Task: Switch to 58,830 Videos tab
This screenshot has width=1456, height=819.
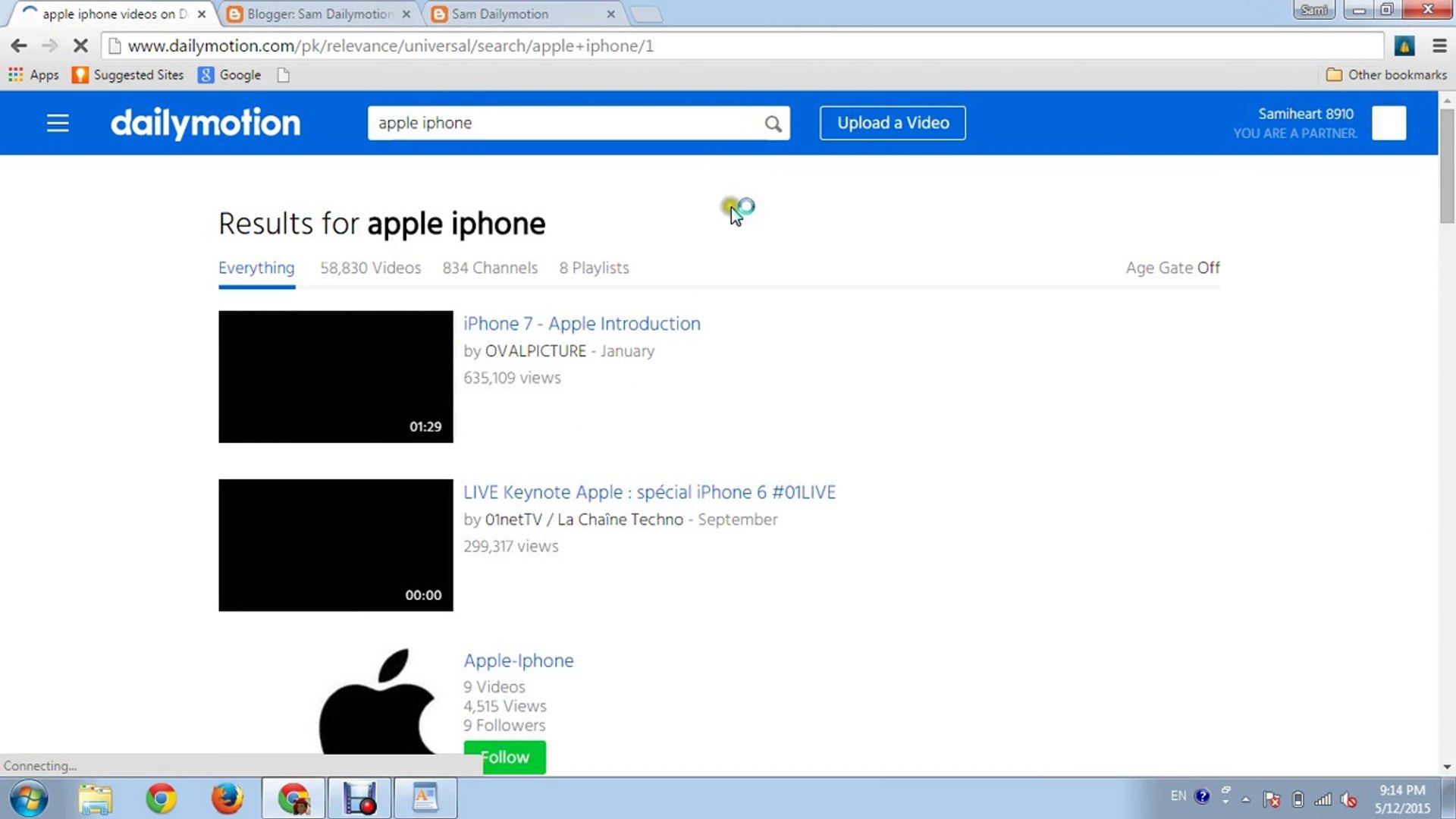Action: [370, 268]
